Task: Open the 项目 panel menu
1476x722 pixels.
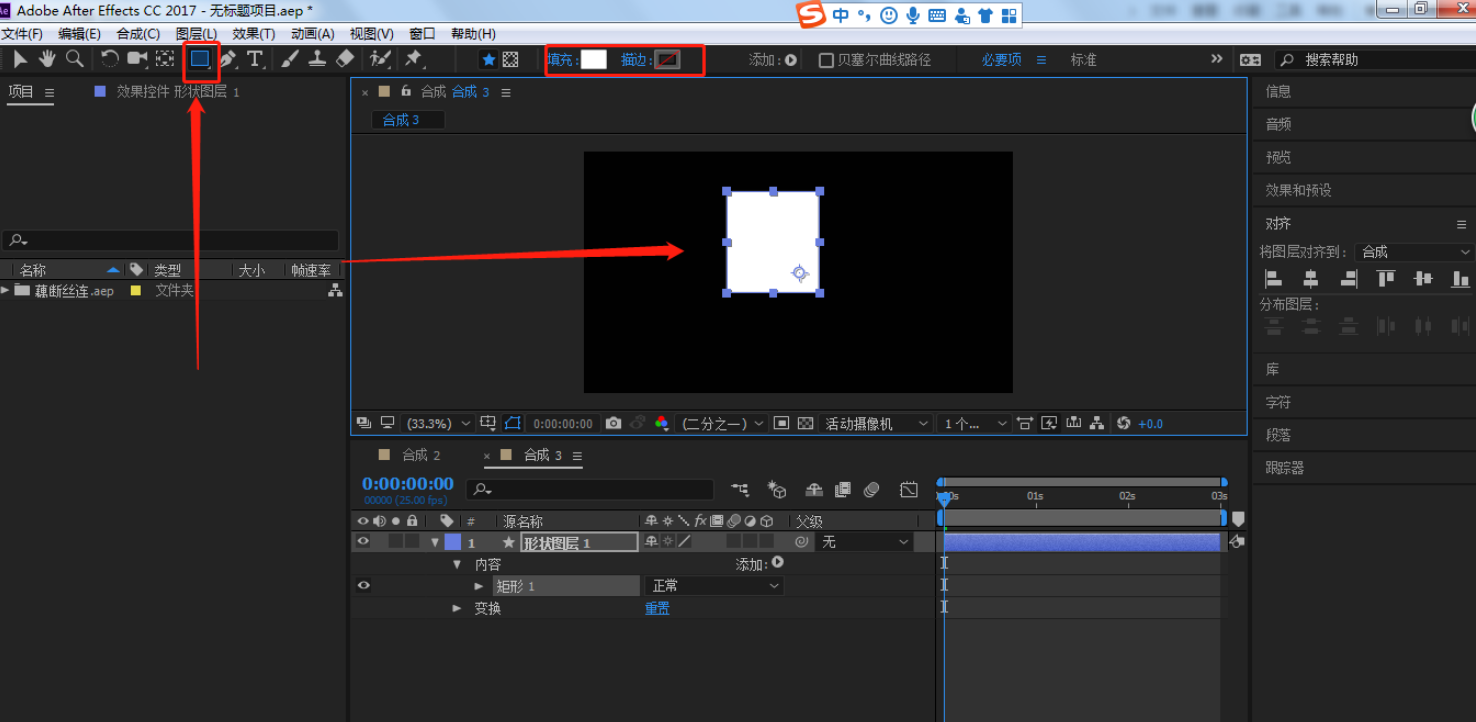Action: 49,92
